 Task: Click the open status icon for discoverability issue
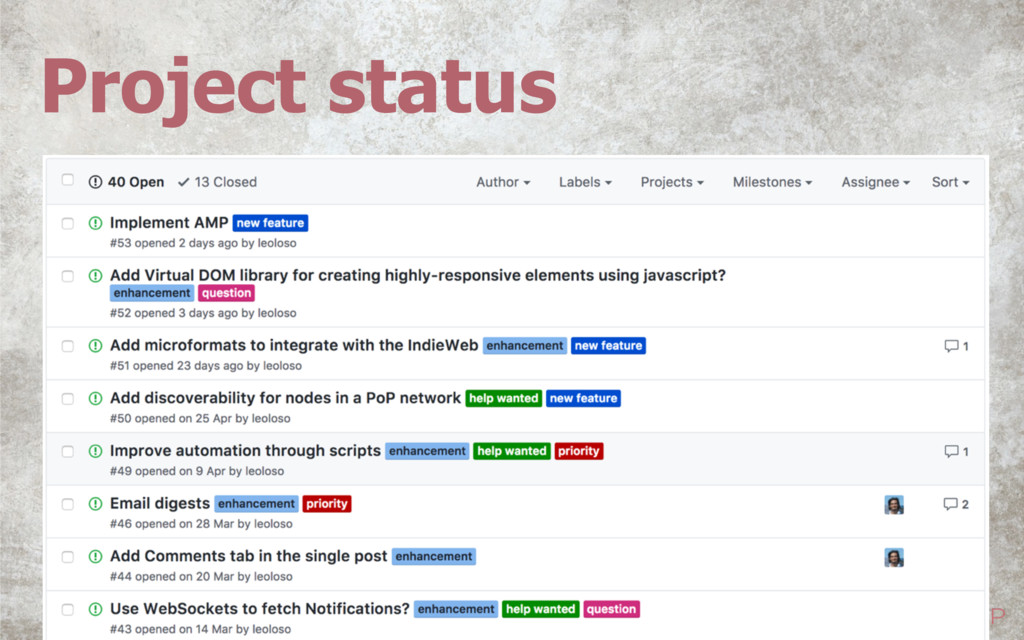(95, 398)
